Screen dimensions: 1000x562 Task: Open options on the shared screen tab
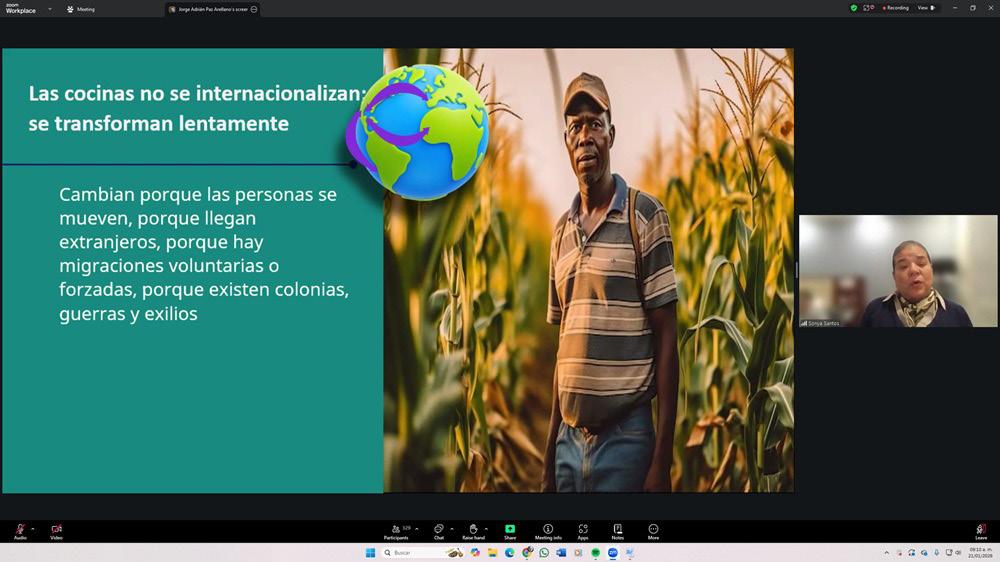coord(254,9)
